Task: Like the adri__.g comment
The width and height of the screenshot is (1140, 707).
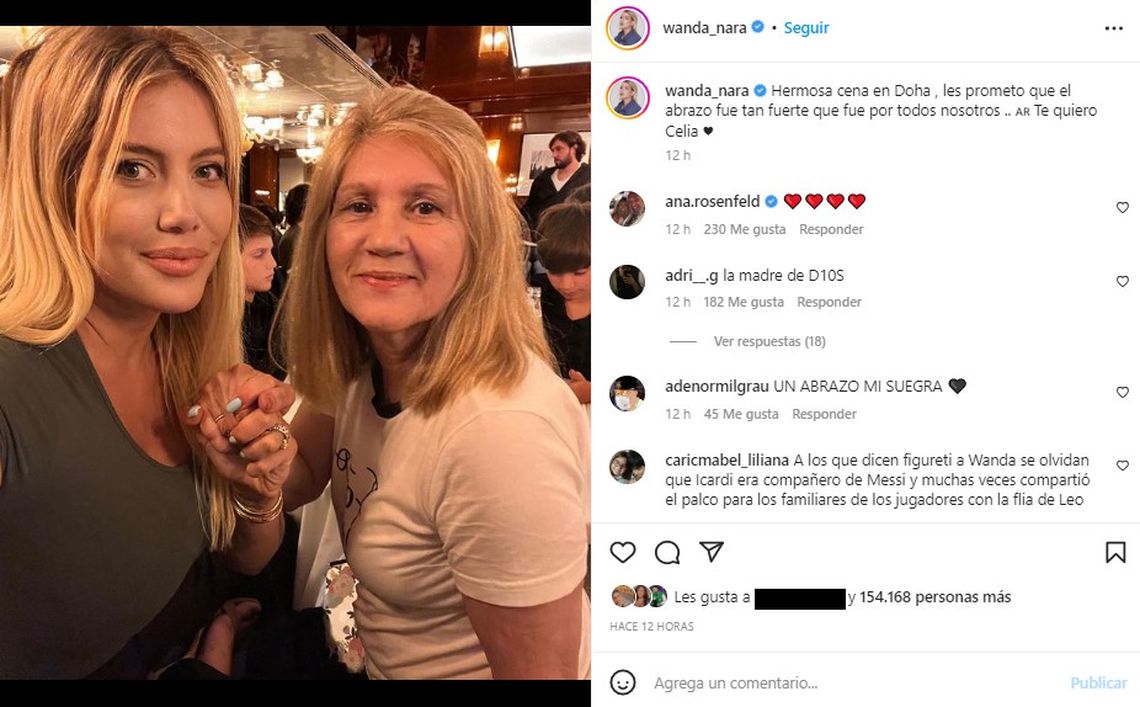Action: 1122,282
